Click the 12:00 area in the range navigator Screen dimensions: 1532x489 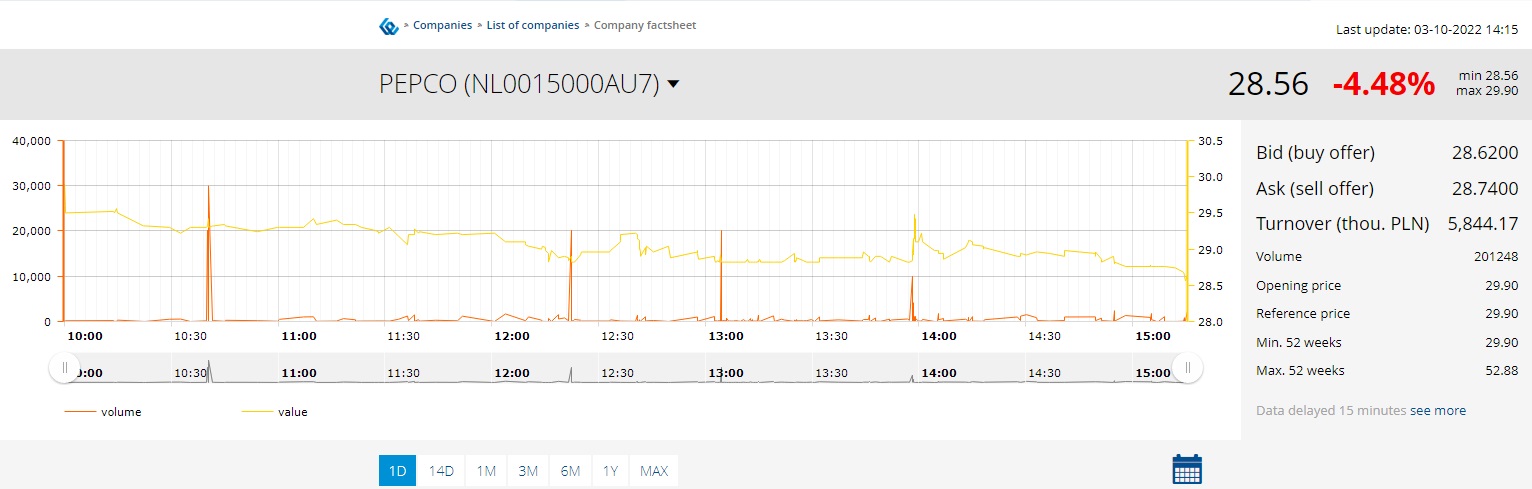[x=512, y=373]
